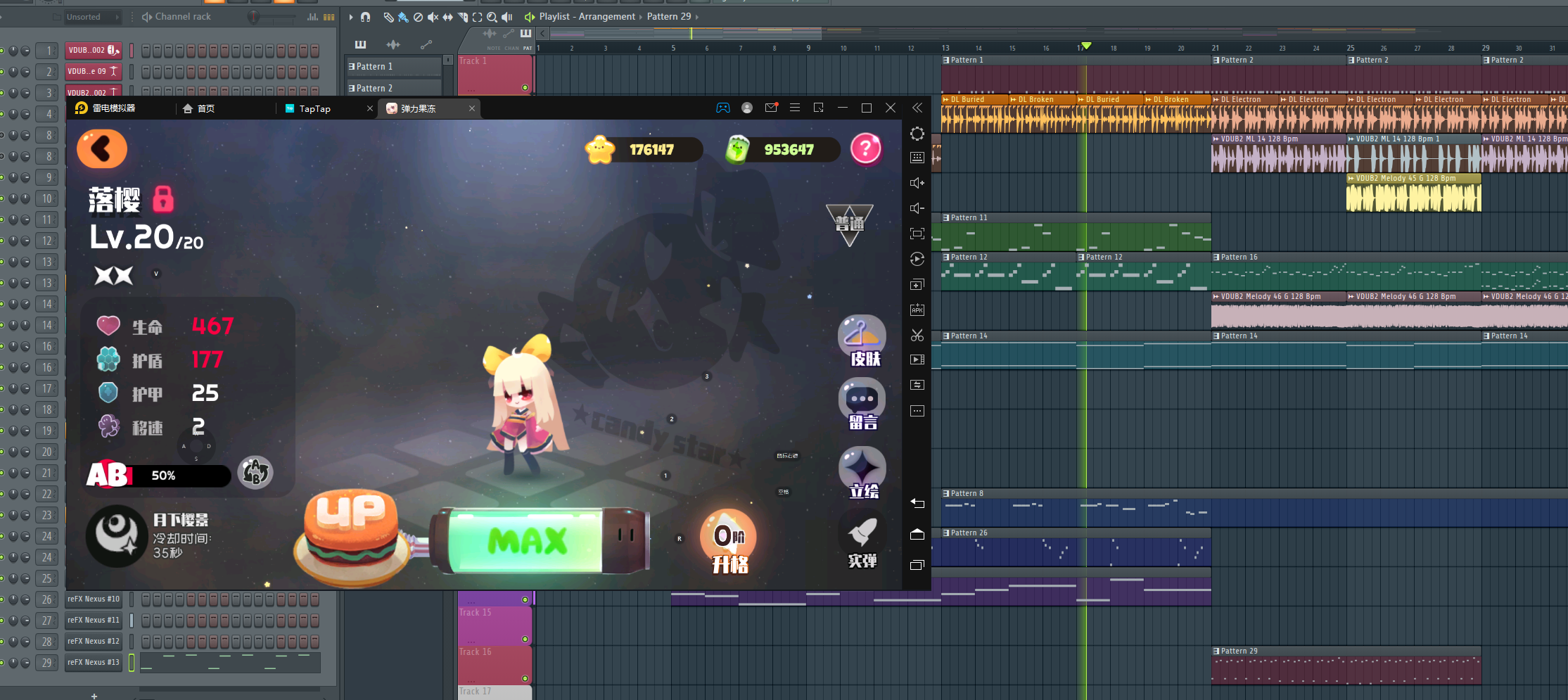Screen dimensions: 1568x700
Task: Open the emulator settings gear in the sidebar
Action: (x=917, y=134)
